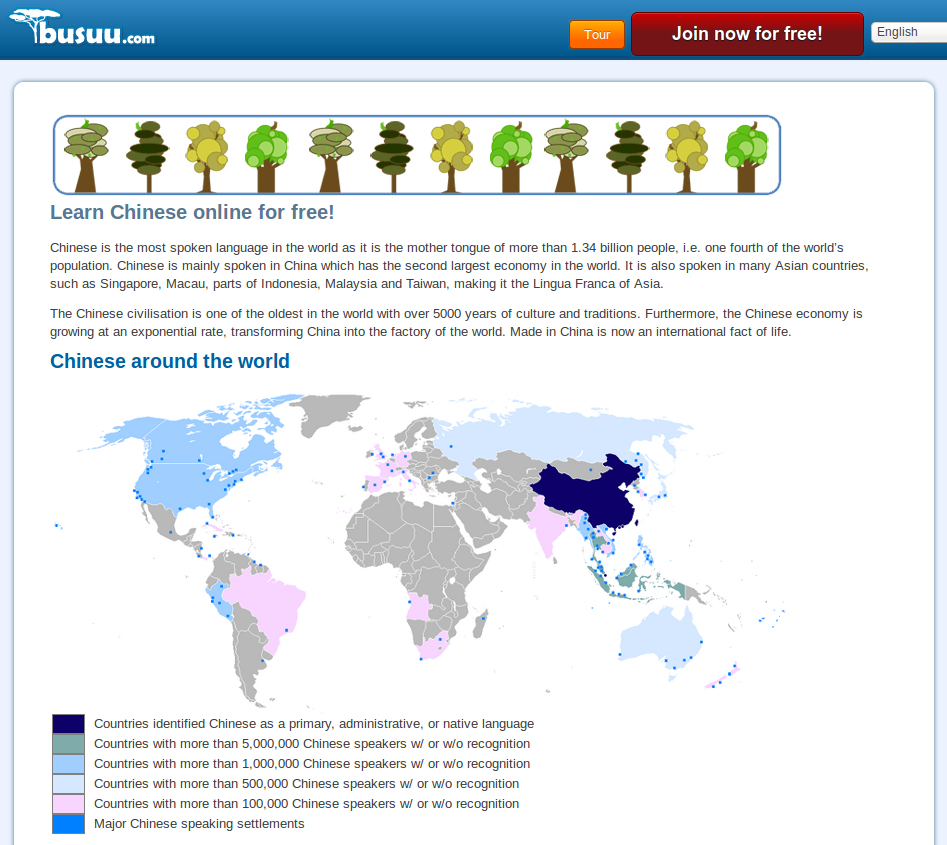
Task: Select the teal 5,000,000 speakers legend swatch
Action: (68, 744)
